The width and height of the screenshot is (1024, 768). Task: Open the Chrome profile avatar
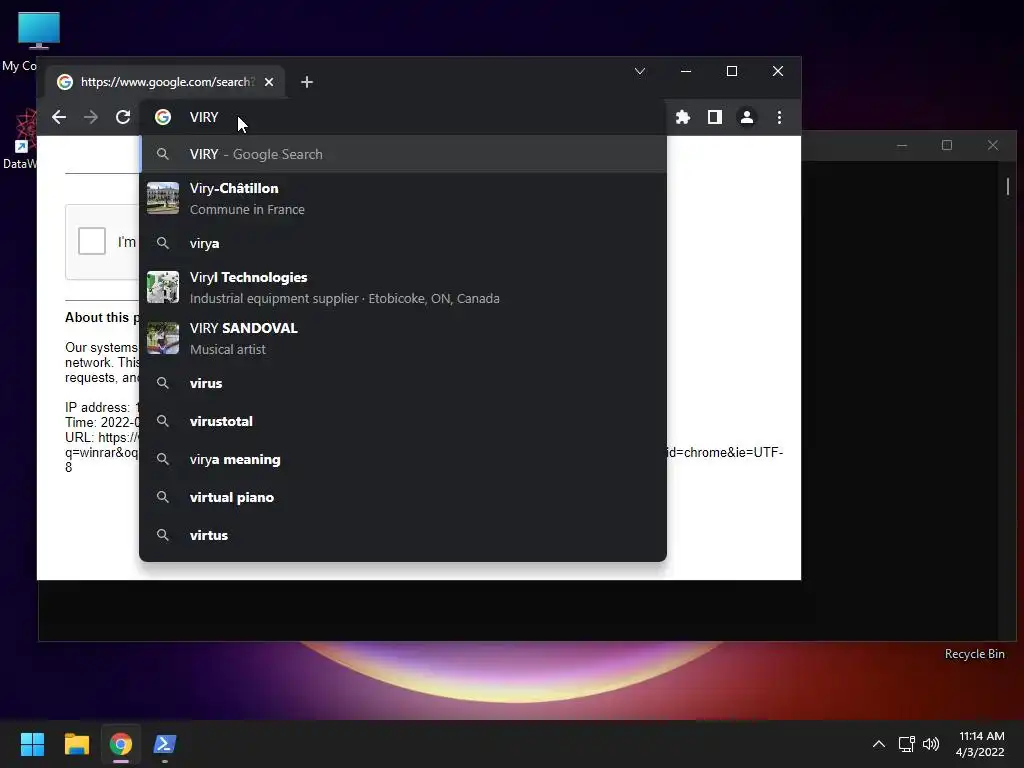click(746, 117)
